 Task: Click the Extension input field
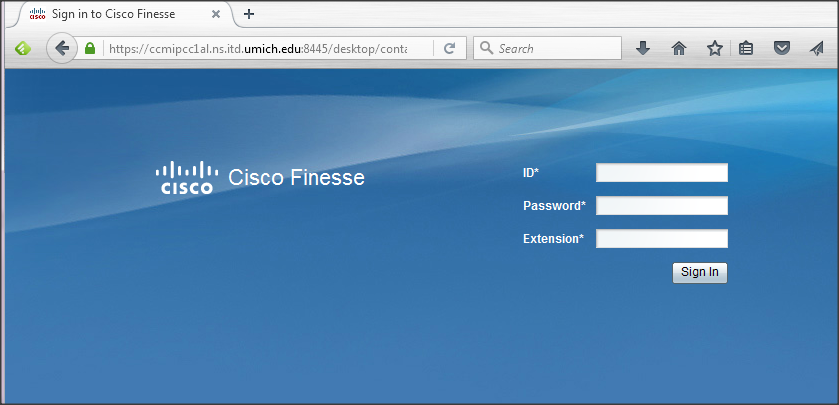662,239
